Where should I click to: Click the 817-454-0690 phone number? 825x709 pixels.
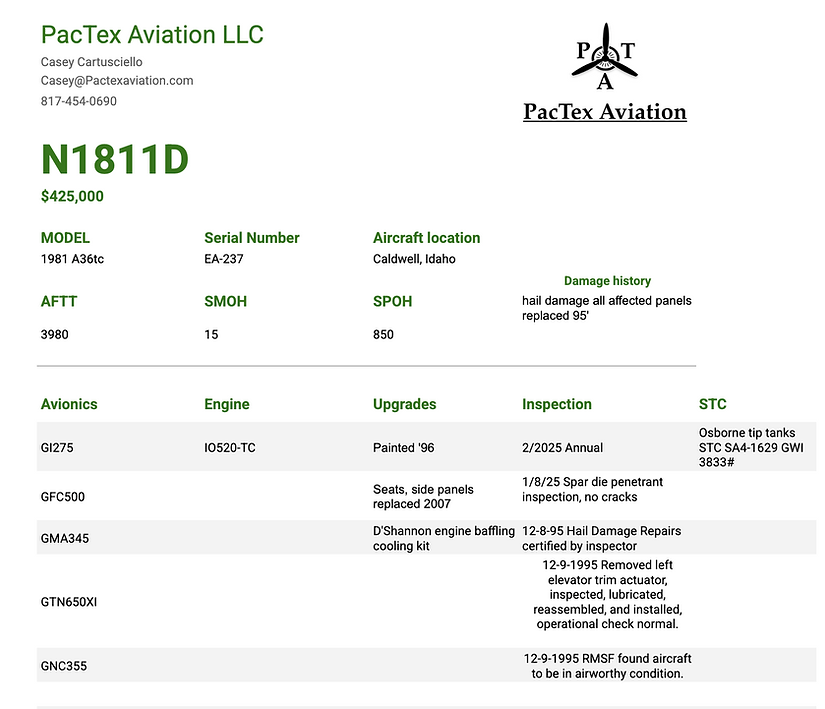click(x=78, y=101)
